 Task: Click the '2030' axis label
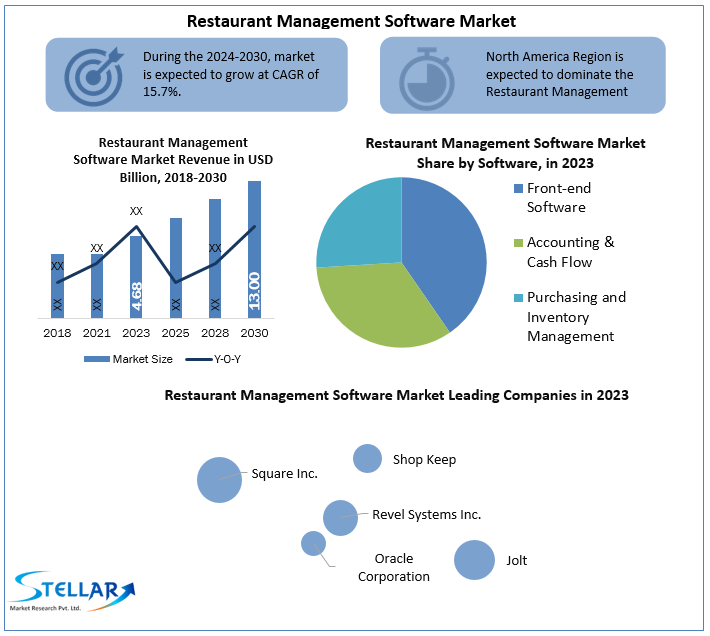pyautogui.click(x=254, y=333)
